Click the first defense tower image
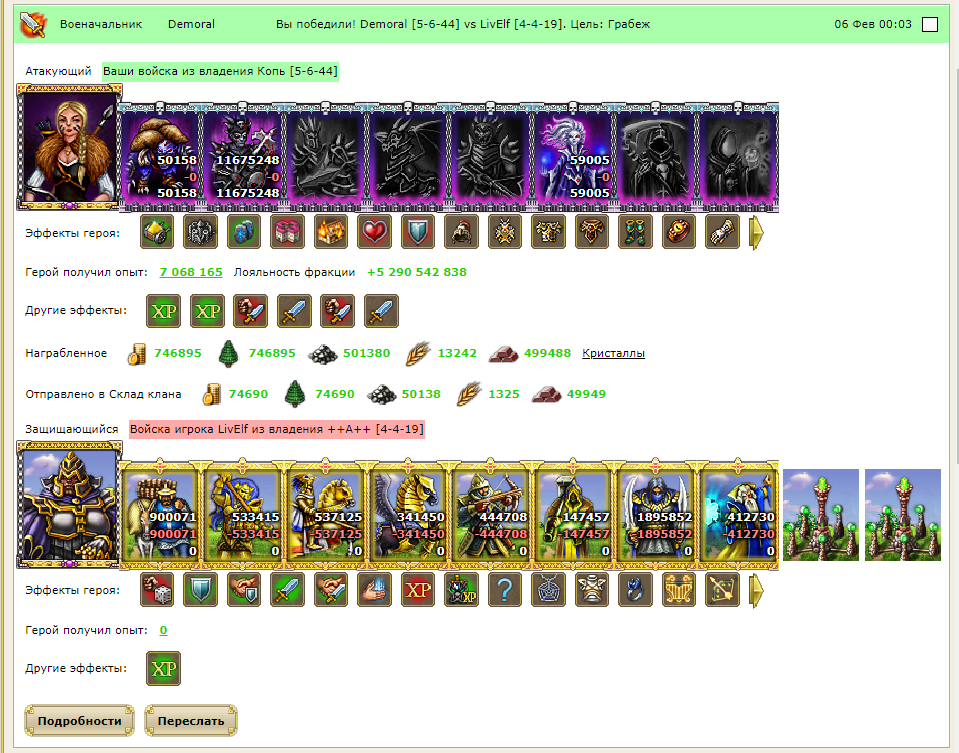This screenshot has height=753, width=959. 821,514
